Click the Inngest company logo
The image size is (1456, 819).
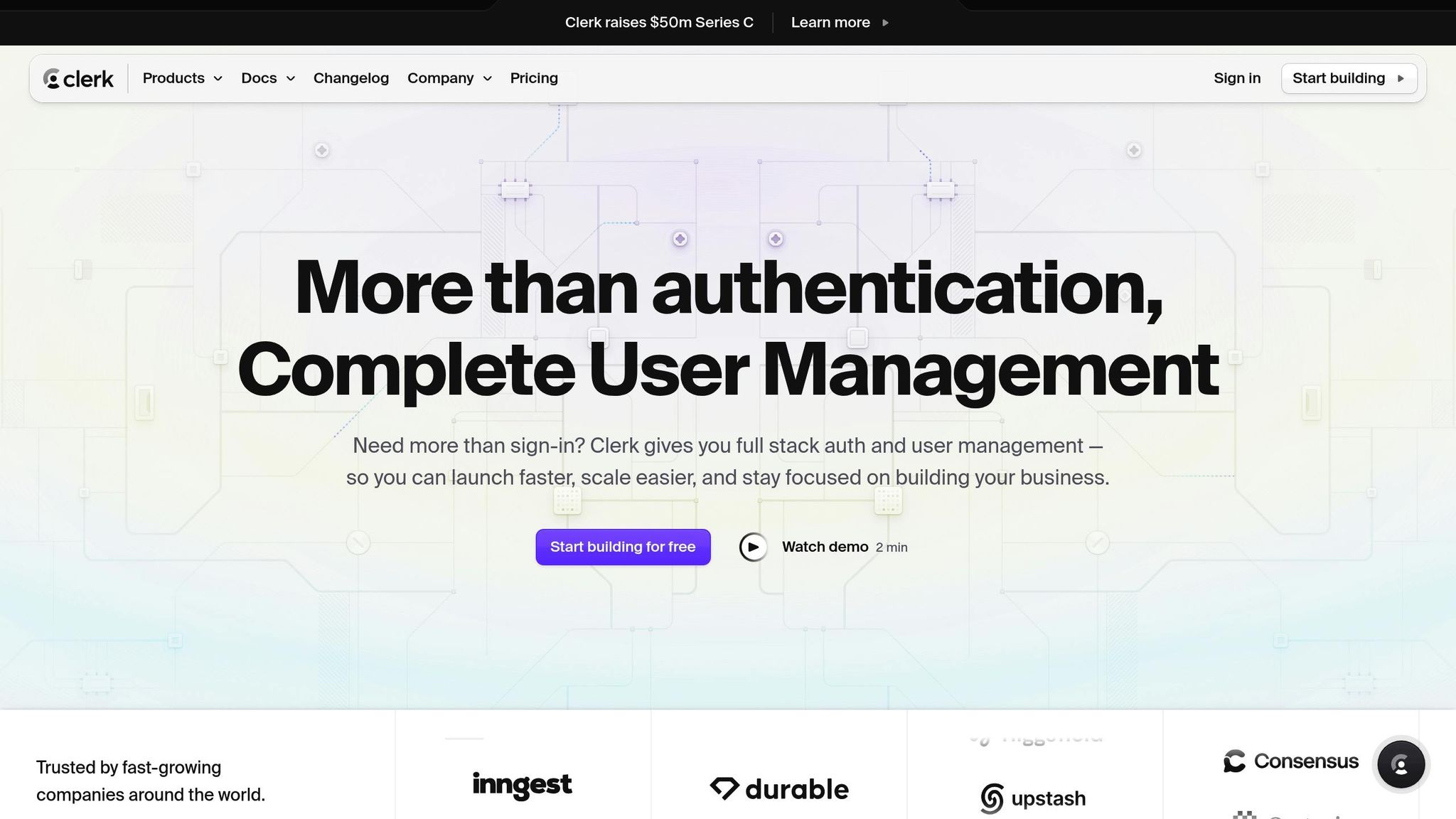point(522,785)
